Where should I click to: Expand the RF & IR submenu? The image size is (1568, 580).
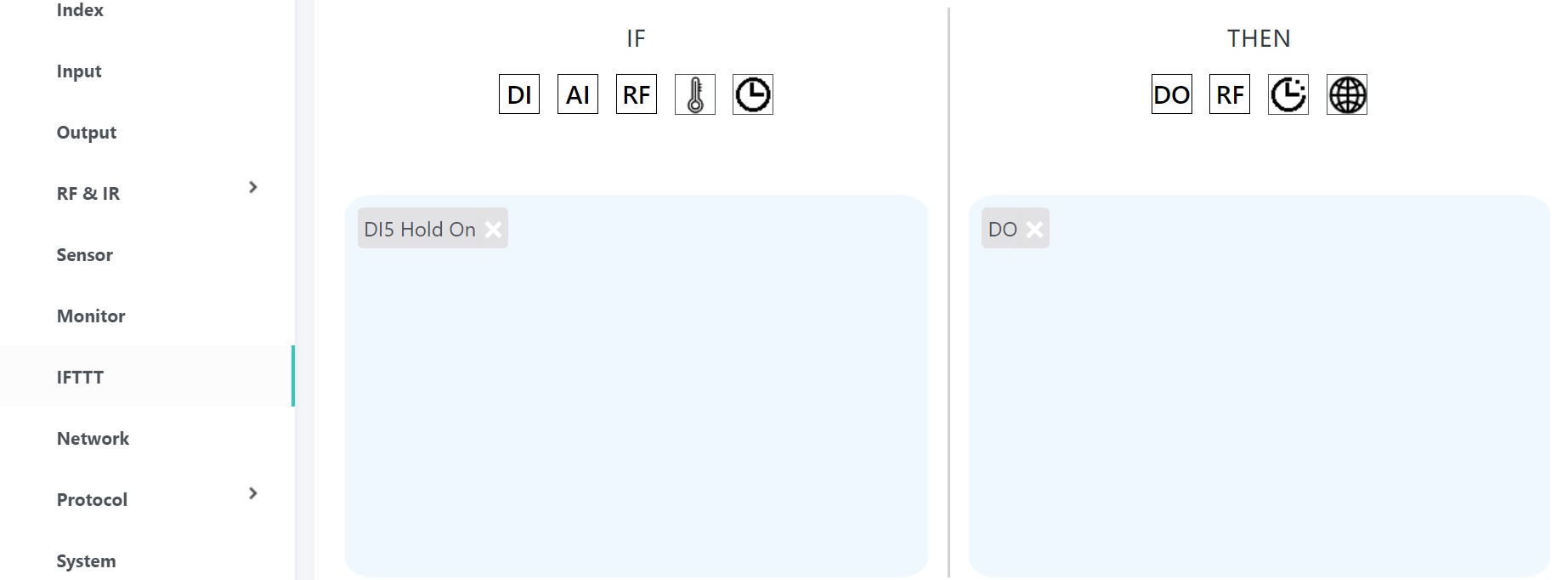[252, 187]
